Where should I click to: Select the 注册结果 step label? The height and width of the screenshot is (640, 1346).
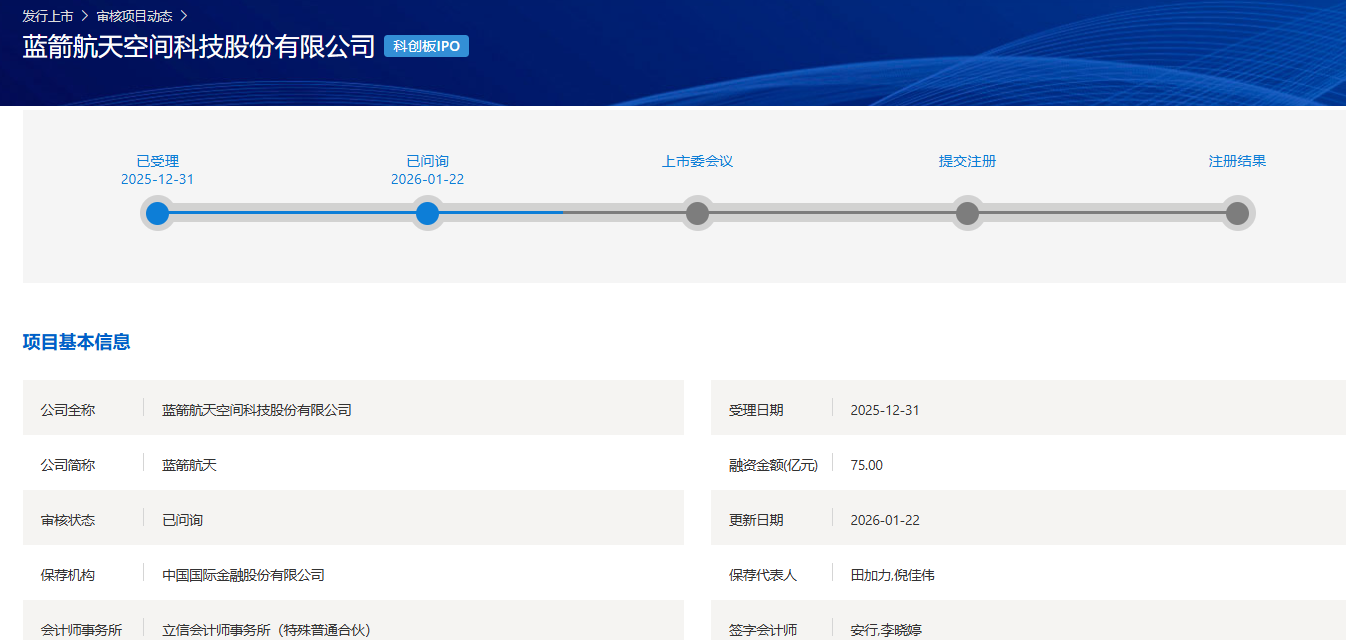tap(1237, 161)
